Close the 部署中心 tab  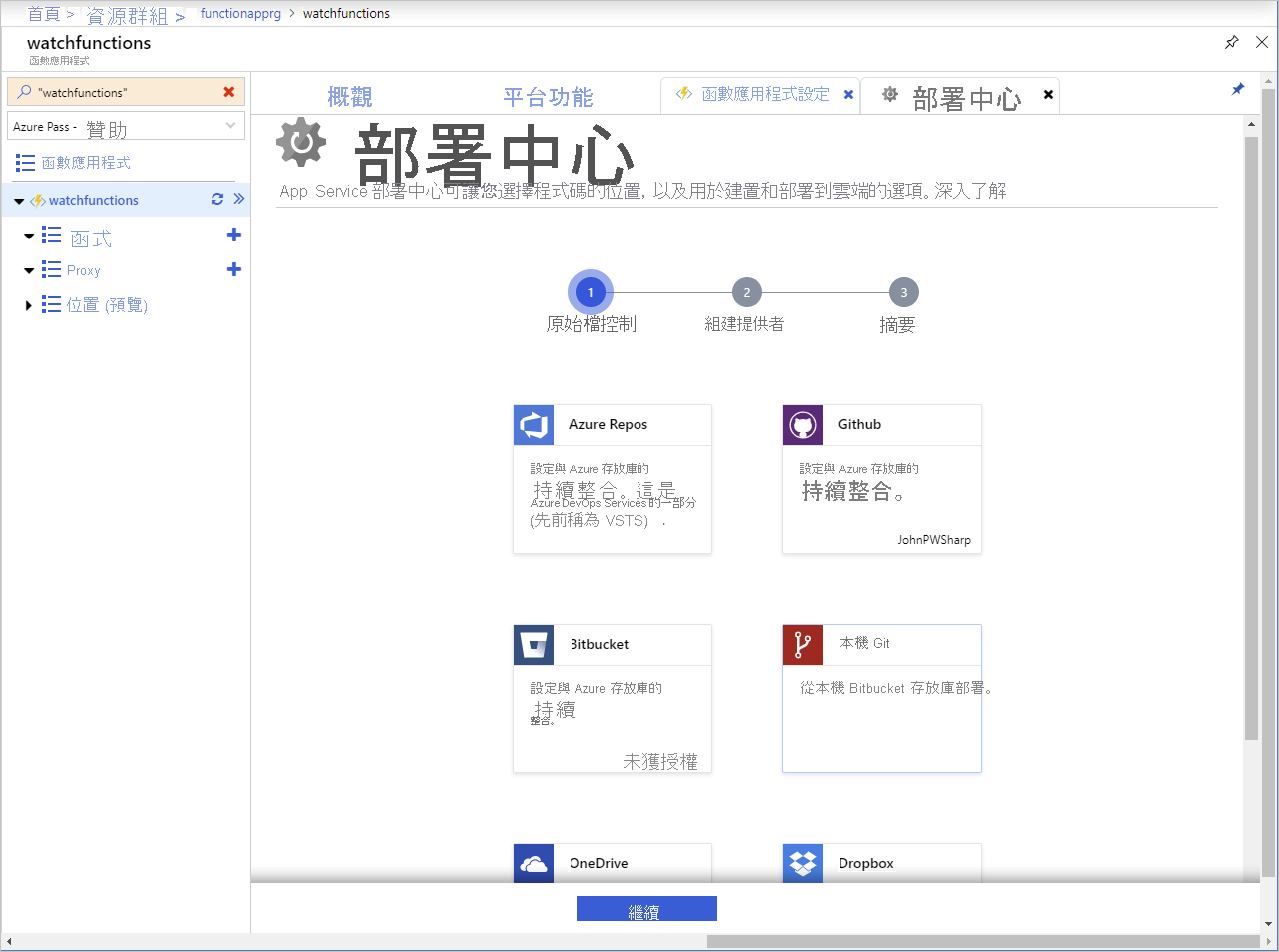pyautogui.click(x=1048, y=94)
